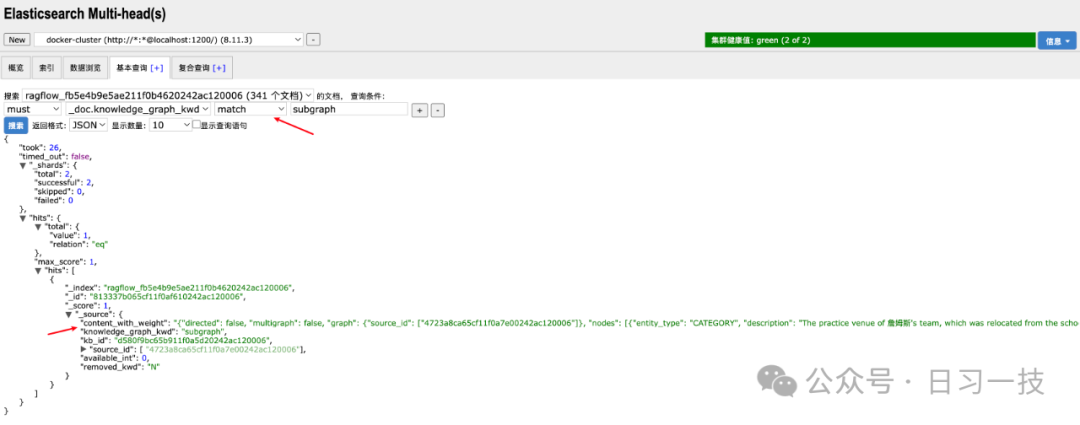Screen dimensions: 1080x425
Task: Open the match operator dropdown
Action: tap(251, 109)
